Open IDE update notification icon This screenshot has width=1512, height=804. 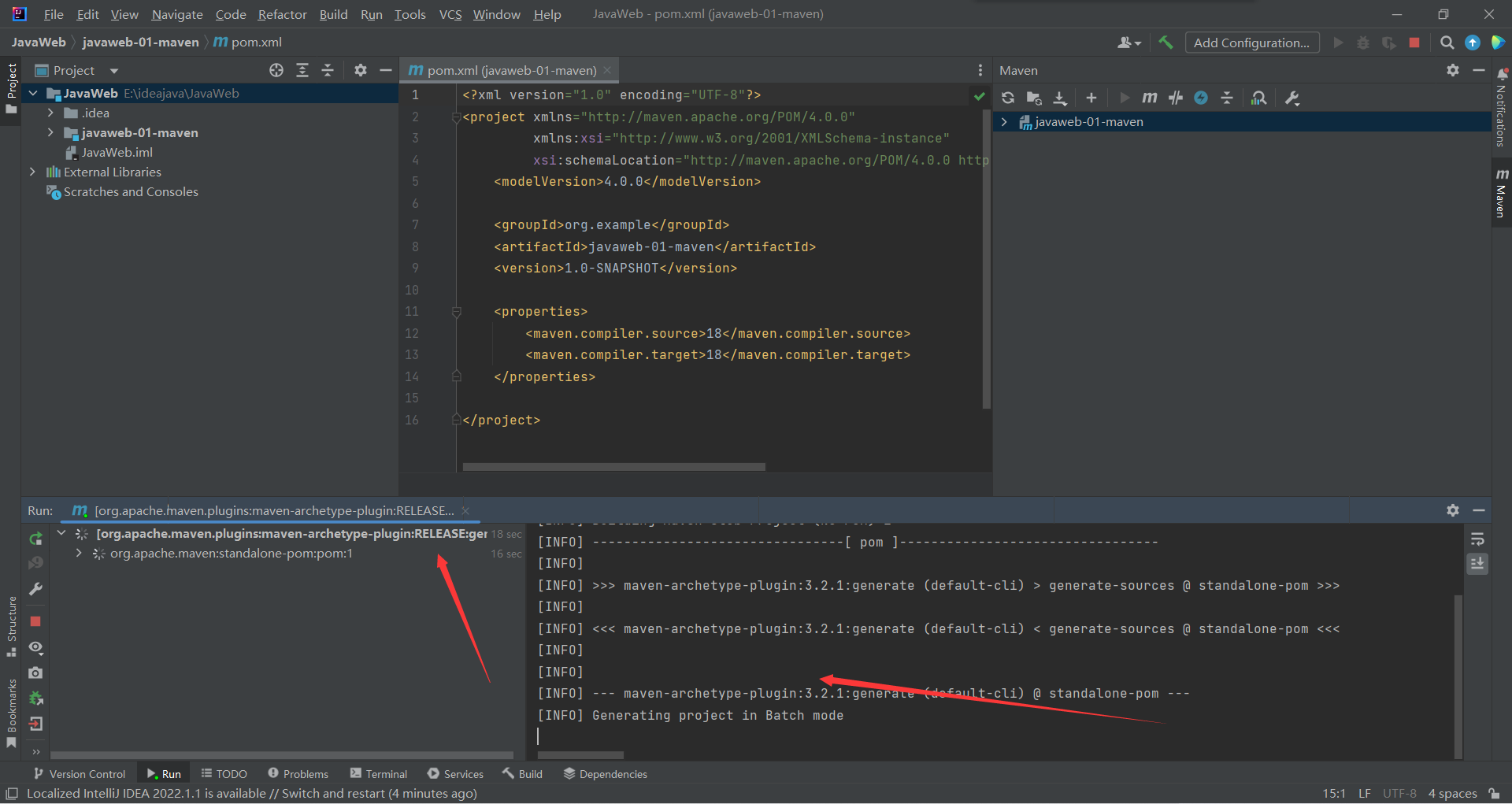[1473, 43]
